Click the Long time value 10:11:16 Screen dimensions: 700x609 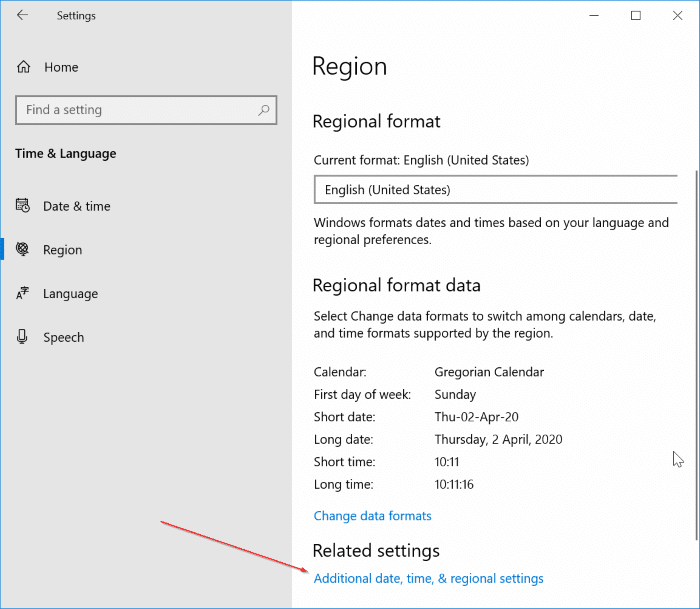tap(454, 484)
